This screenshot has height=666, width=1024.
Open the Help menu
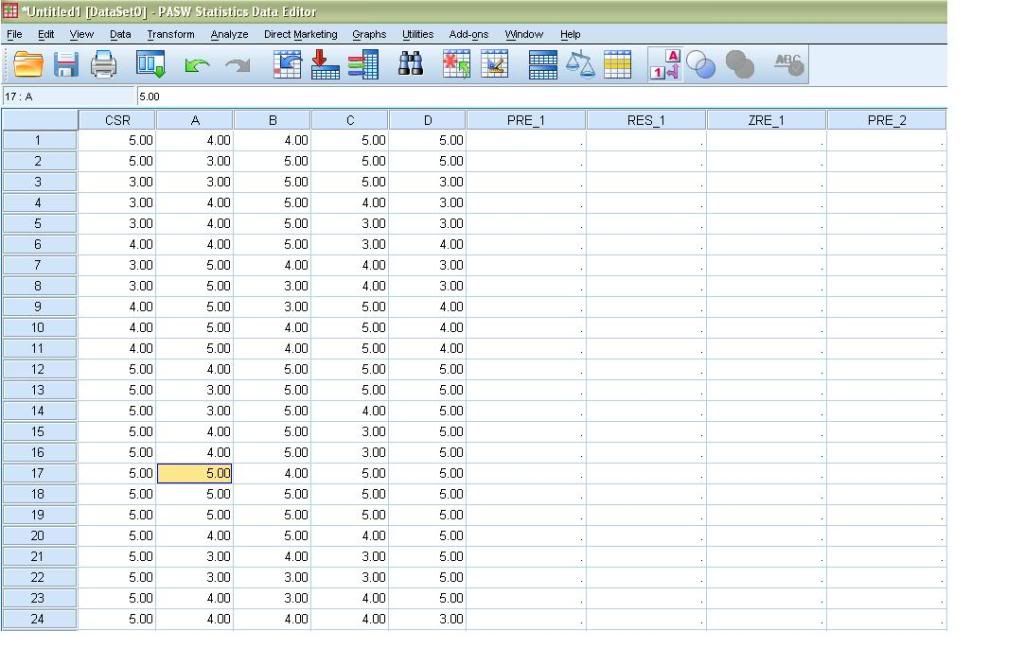point(570,35)
